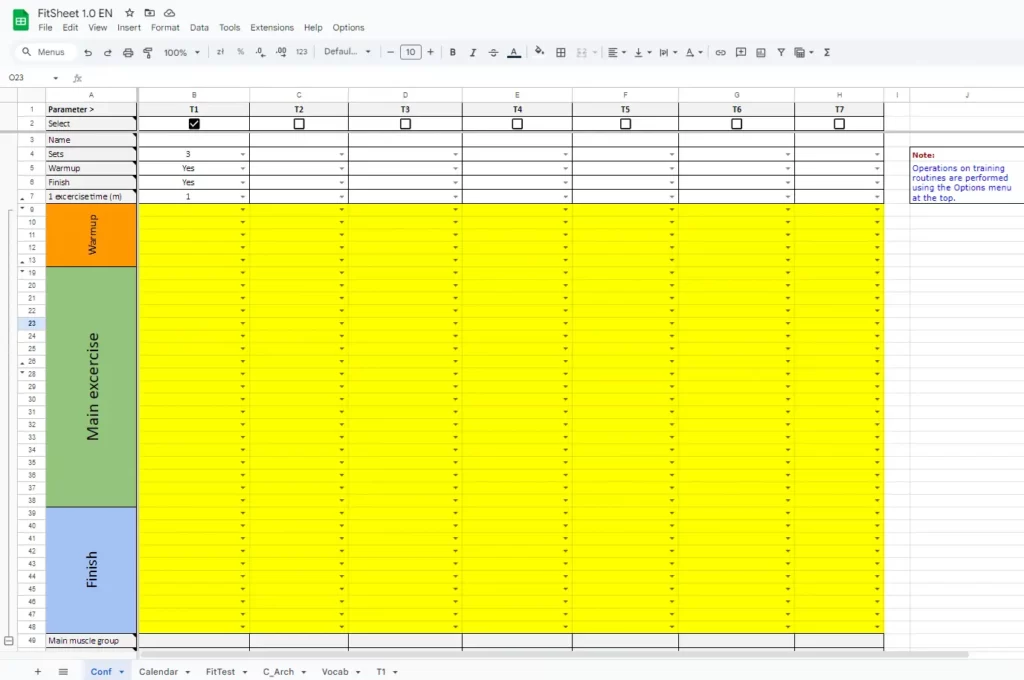Image resolution: width=1024 pixels, height=680 pixels.
Task: Click the Functions sigma icon
Action: click(x=827, y=52)
